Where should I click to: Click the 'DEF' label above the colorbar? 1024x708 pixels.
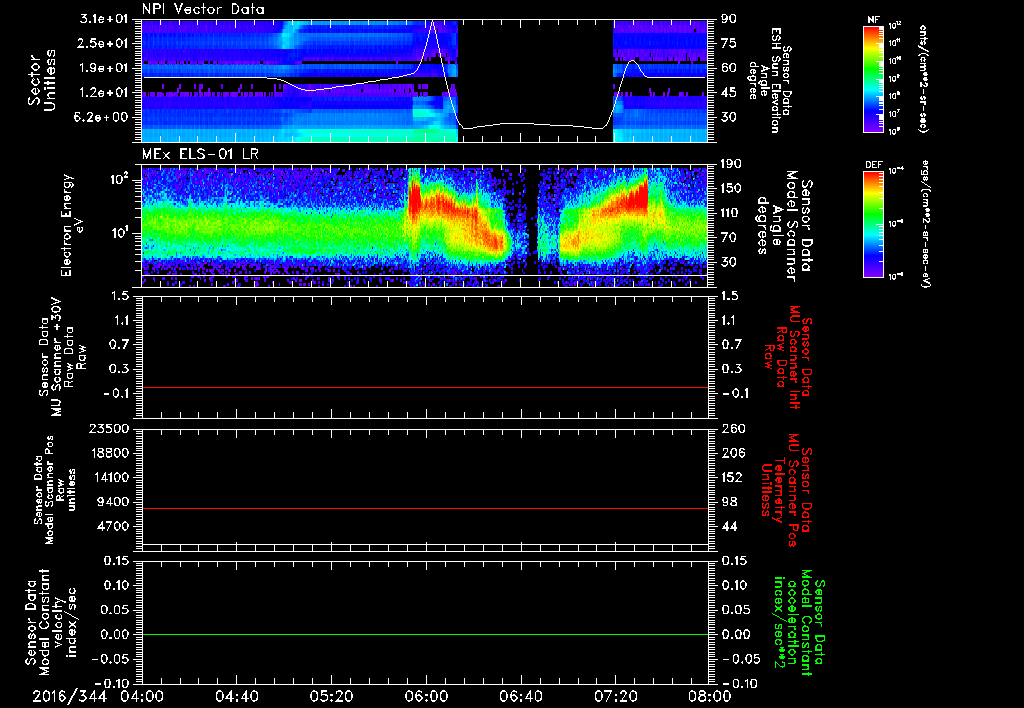[873, 165]
